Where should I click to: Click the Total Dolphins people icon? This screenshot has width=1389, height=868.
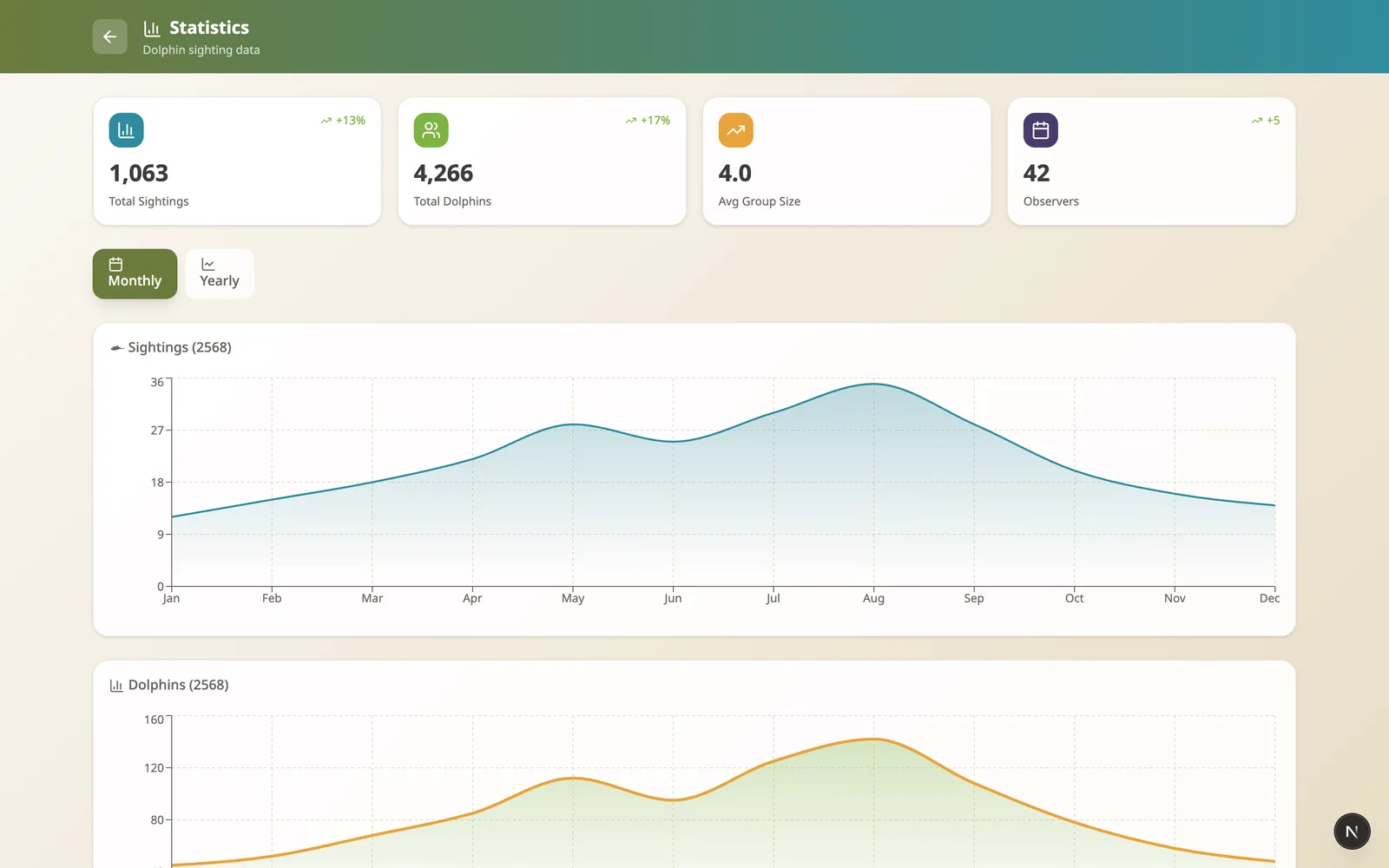pyautogui.click(x=431, y=130)
